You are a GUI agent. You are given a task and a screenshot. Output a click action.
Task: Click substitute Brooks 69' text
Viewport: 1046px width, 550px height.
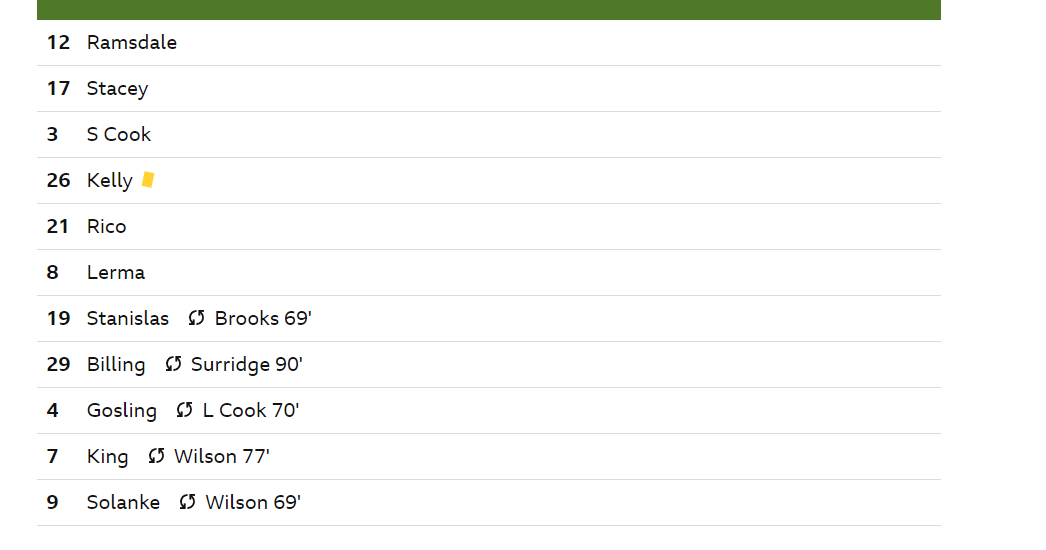tap(263, 318)
